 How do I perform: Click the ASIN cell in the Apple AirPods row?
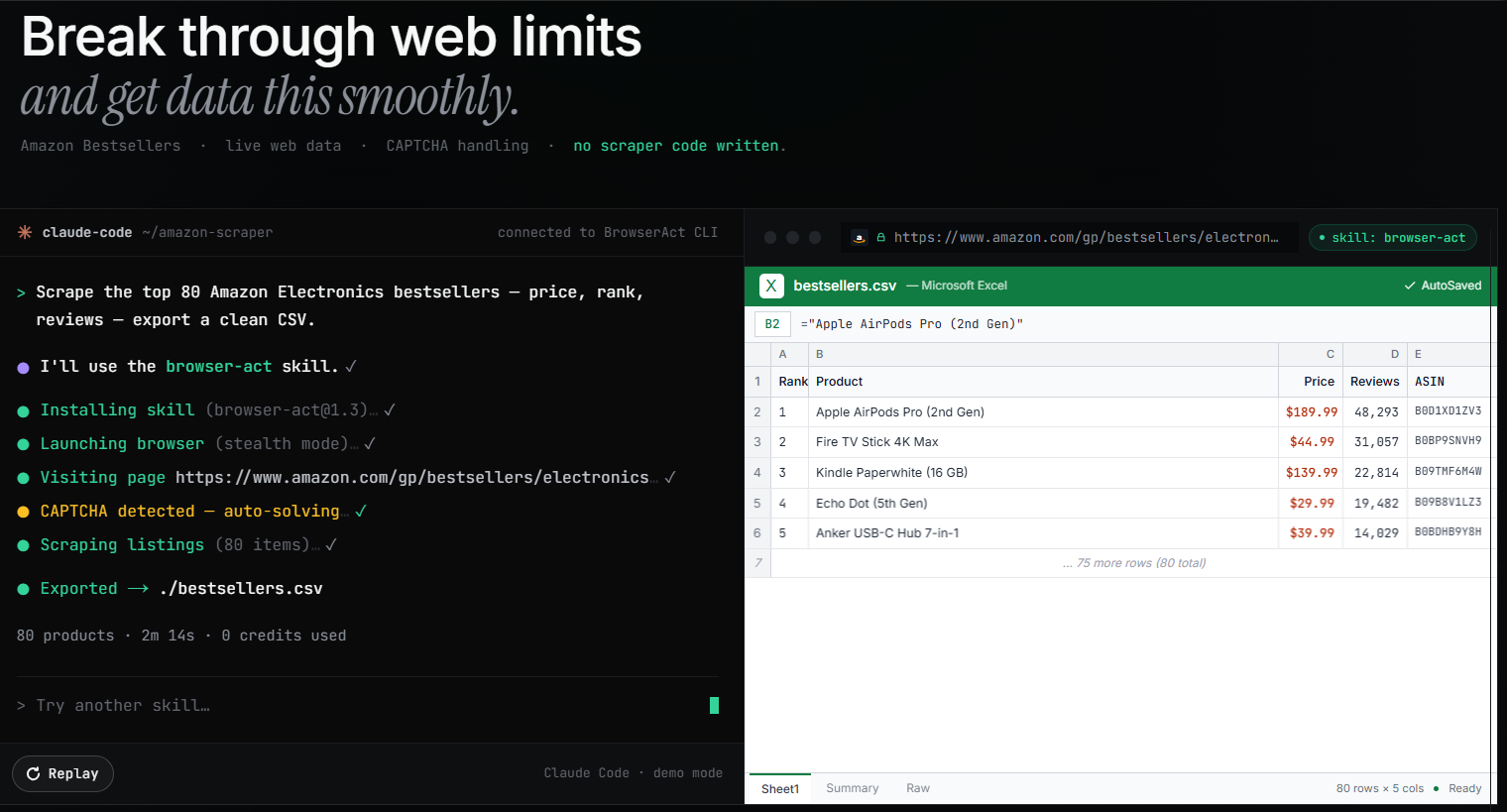pos(1449,412)
